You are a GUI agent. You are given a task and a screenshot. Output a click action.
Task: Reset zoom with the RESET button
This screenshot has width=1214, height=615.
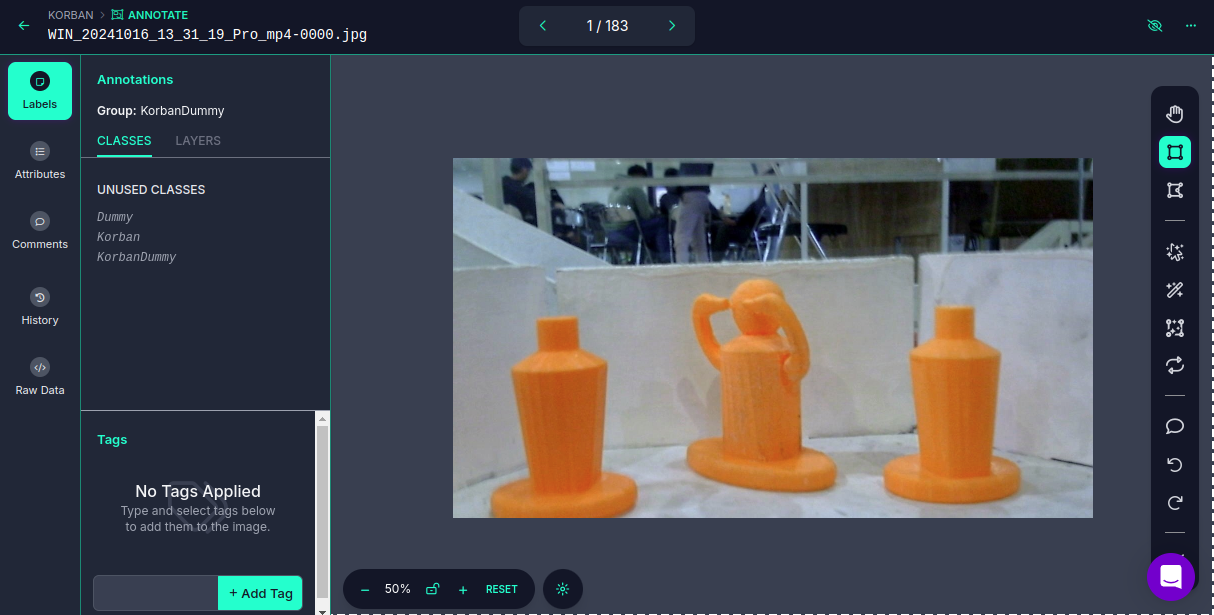click(501, 589)
